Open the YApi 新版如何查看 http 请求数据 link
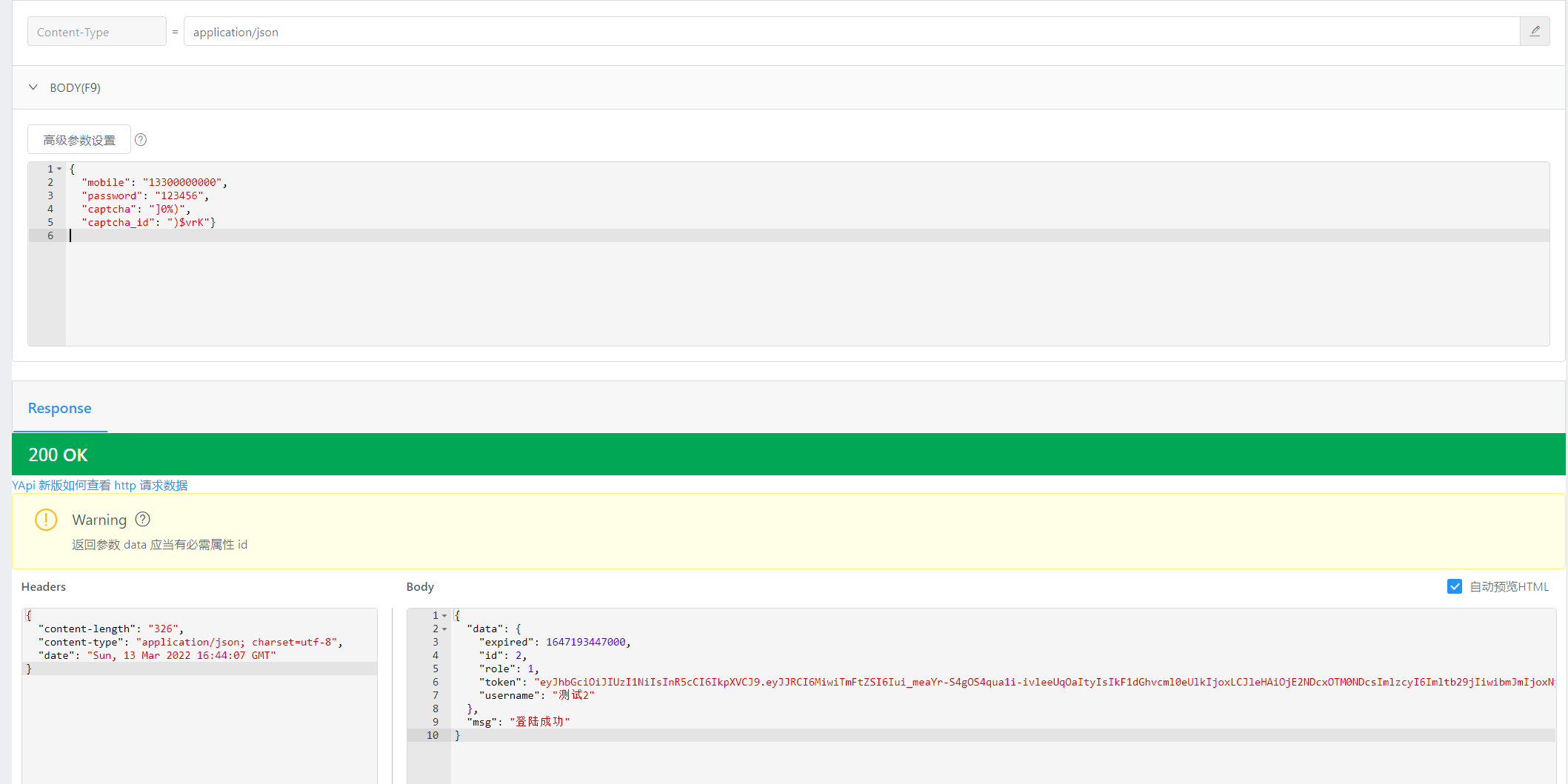This screenshot has width=1568, height=784. [100, 485]
